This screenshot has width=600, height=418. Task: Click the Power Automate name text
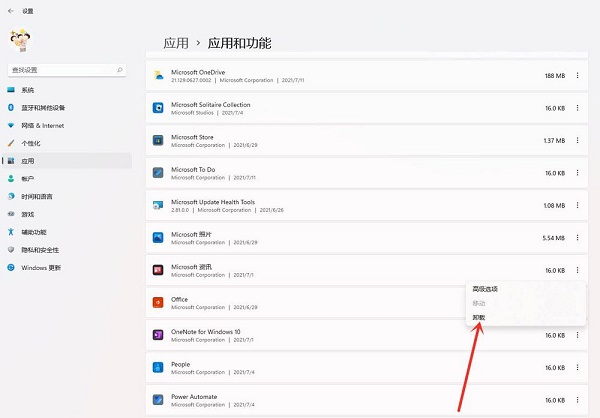[x=194, y=397]
